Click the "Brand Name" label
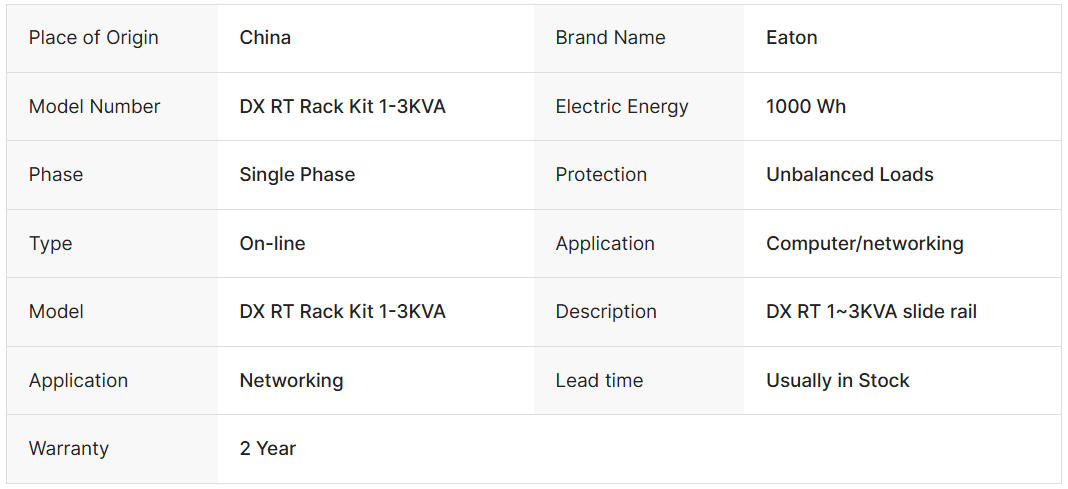 610,38
